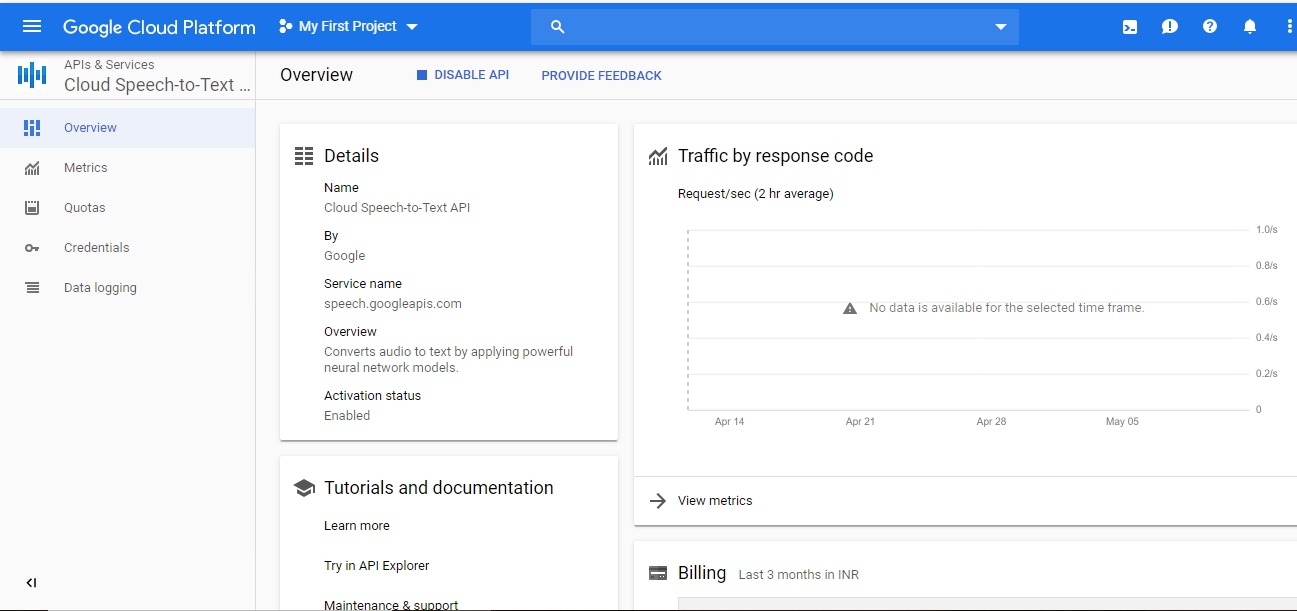Click the Last 3 months in INR text
The image size is (1297, 611).
[799, 575]
